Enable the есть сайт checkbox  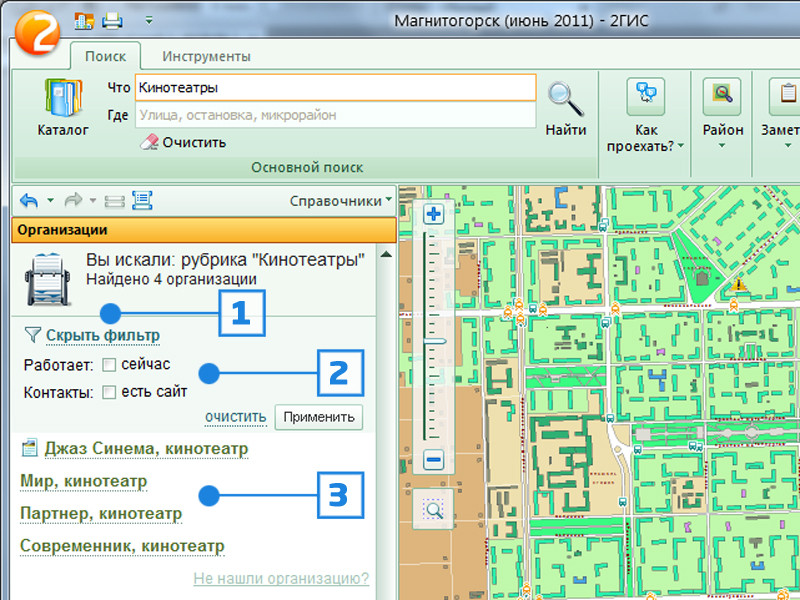pyautogui.click(x=109, y=392)
